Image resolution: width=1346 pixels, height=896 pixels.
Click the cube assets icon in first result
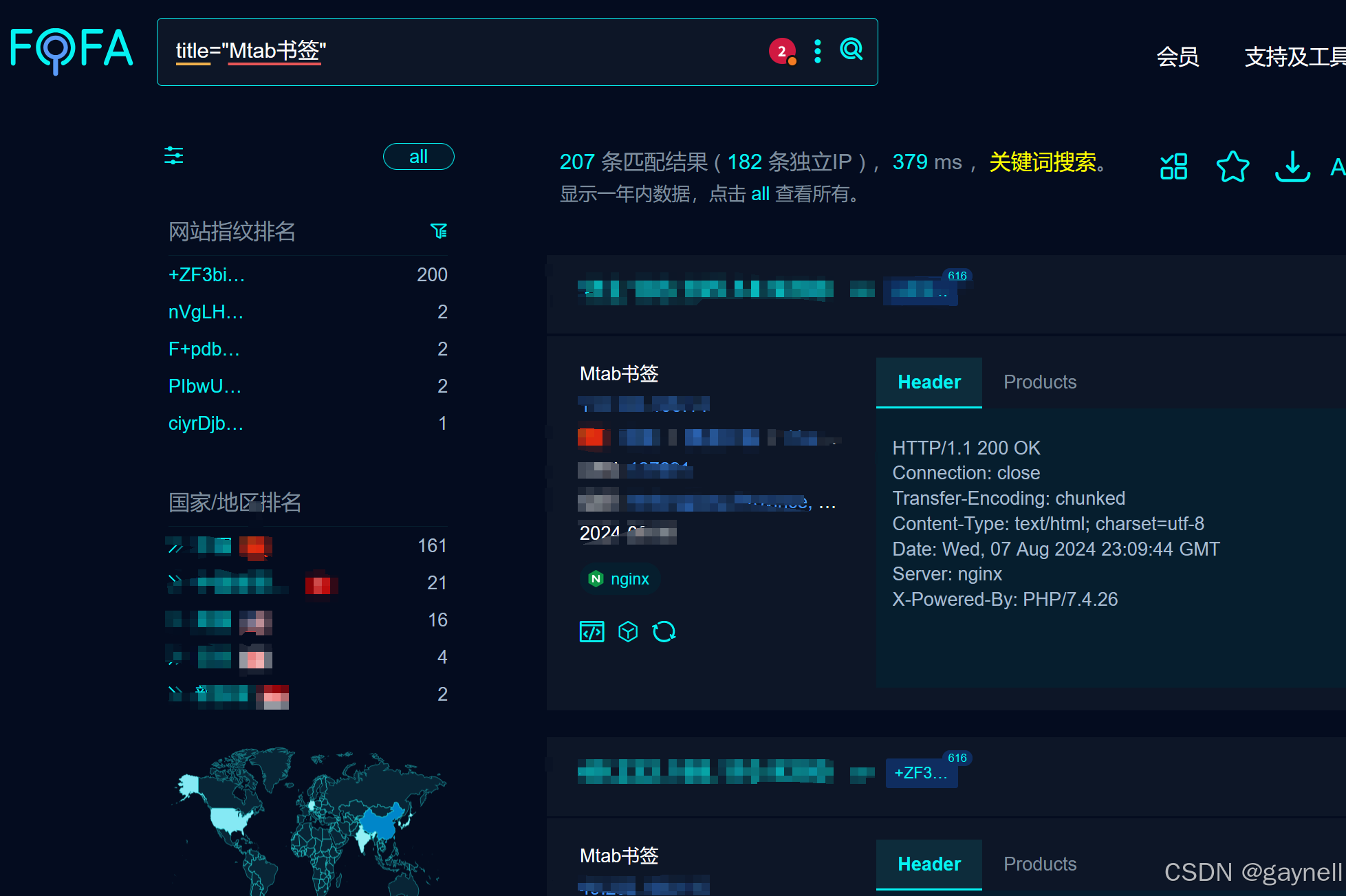pos(628,631)
